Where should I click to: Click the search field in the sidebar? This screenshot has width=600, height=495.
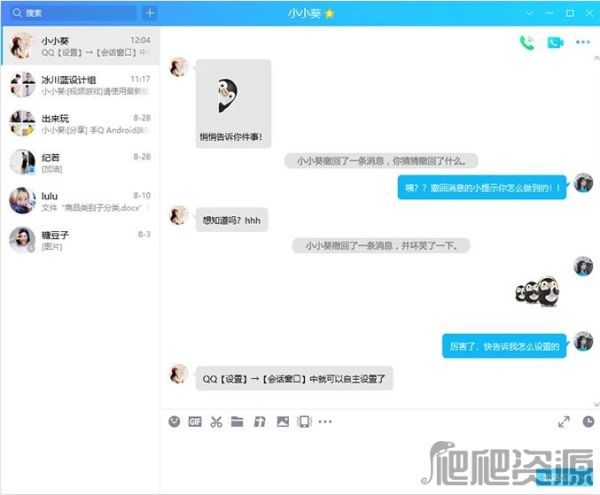(x=72, y=13)
